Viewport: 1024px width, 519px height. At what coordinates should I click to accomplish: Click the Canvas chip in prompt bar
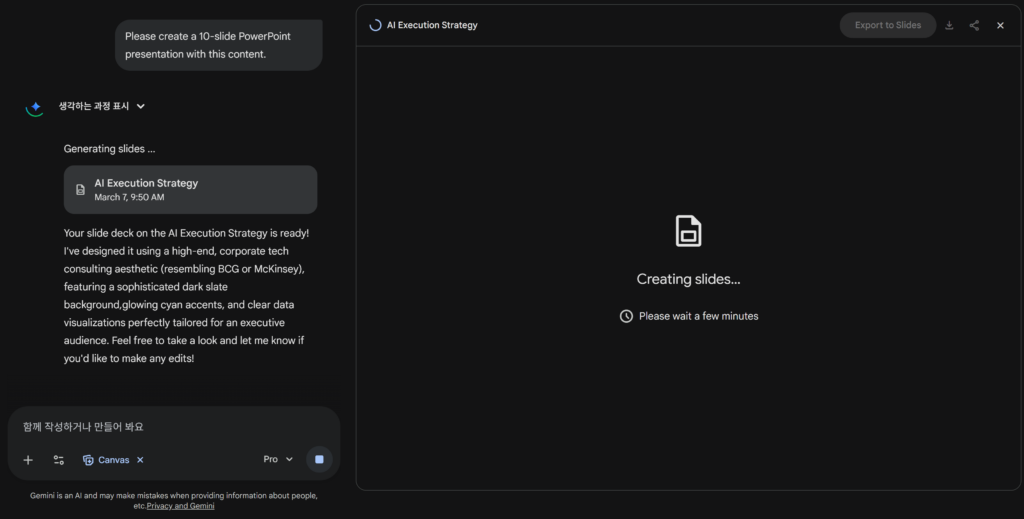(106, 460)
